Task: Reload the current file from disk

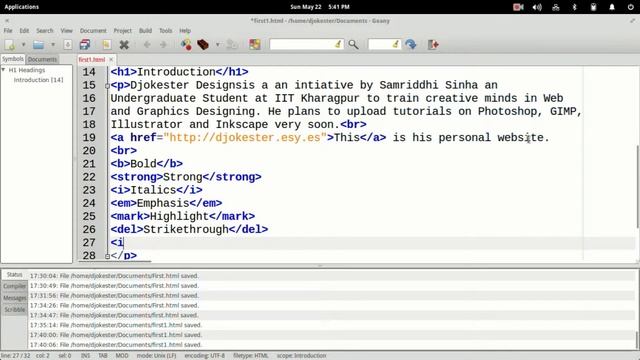Action: (107, 44)
